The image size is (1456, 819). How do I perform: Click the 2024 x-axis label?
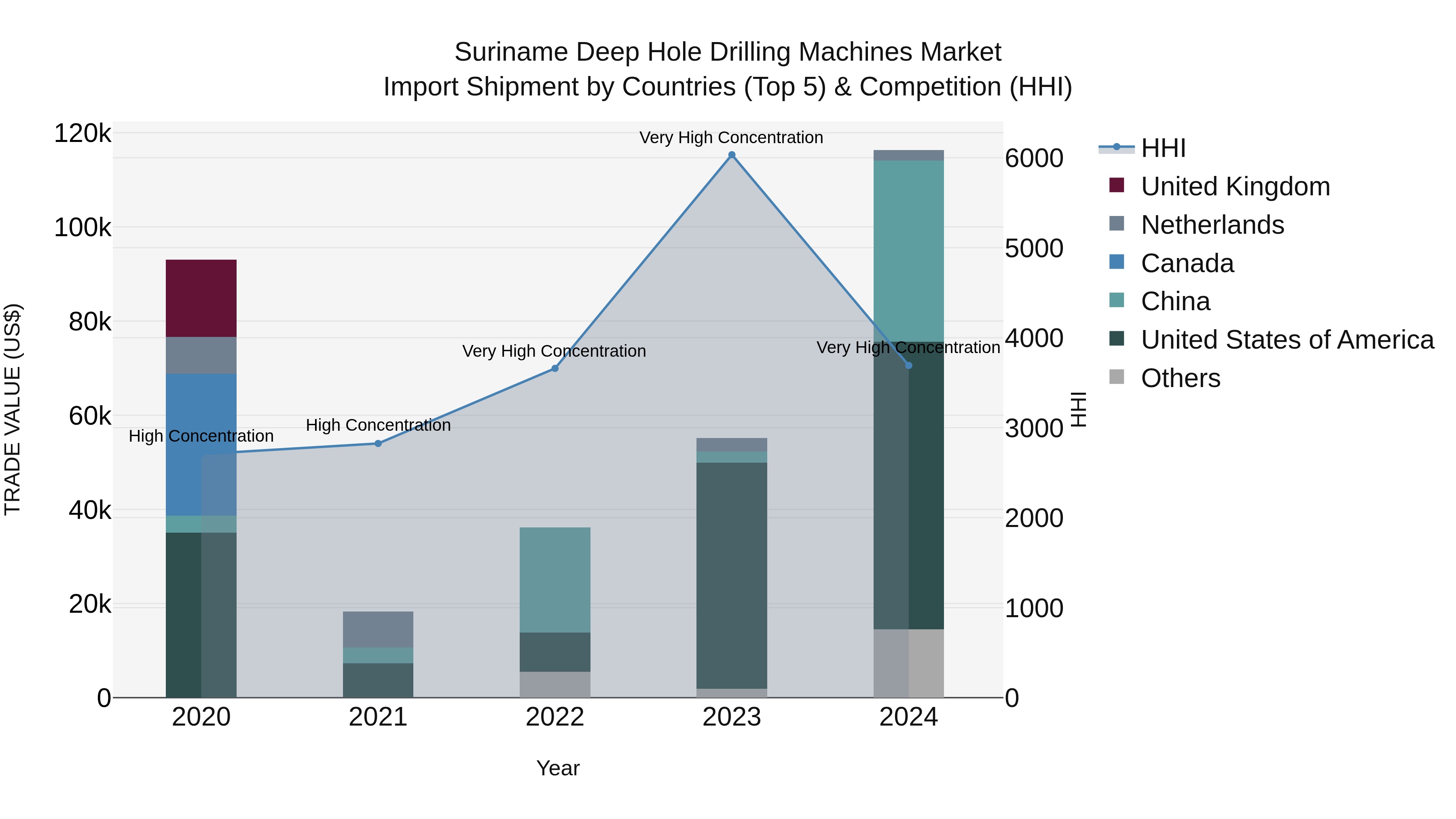pos(908,717)
